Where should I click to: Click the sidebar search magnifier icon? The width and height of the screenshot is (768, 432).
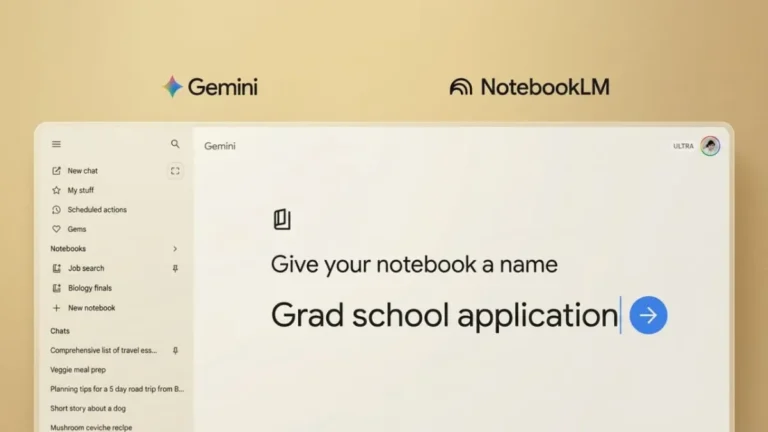pyautogui.click(x=175, y=144)
